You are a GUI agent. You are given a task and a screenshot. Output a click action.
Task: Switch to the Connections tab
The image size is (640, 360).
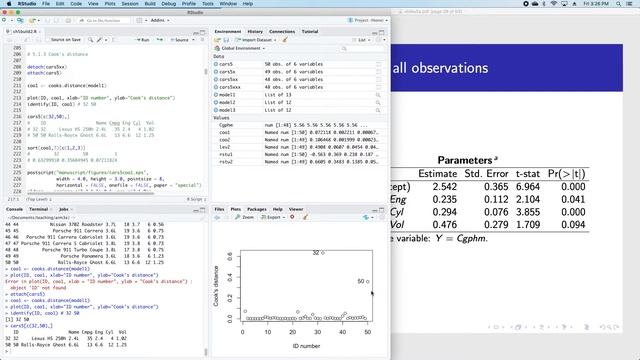pos(282,31)
